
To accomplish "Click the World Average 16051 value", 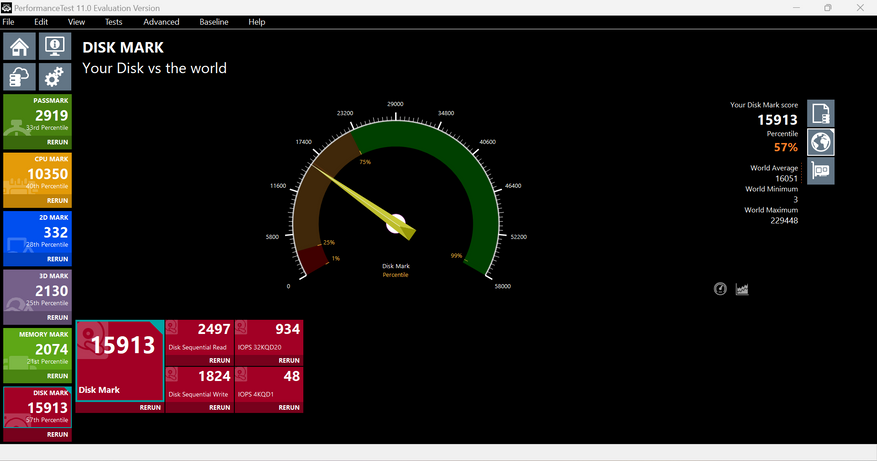I will (786, 178).
